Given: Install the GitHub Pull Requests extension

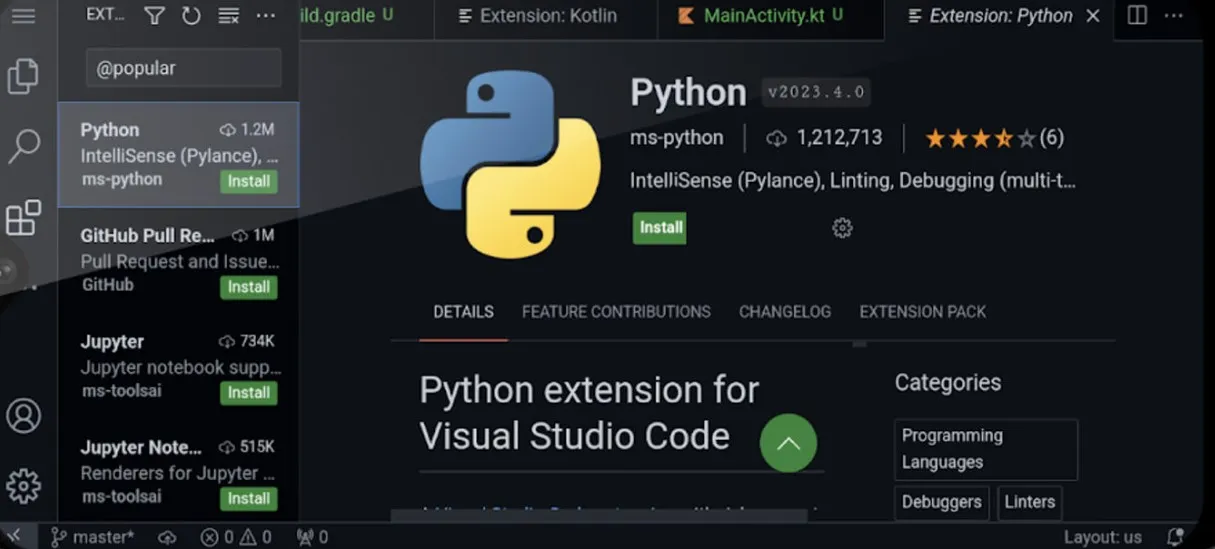Looking at the screenshot, I should pos(249,287).
